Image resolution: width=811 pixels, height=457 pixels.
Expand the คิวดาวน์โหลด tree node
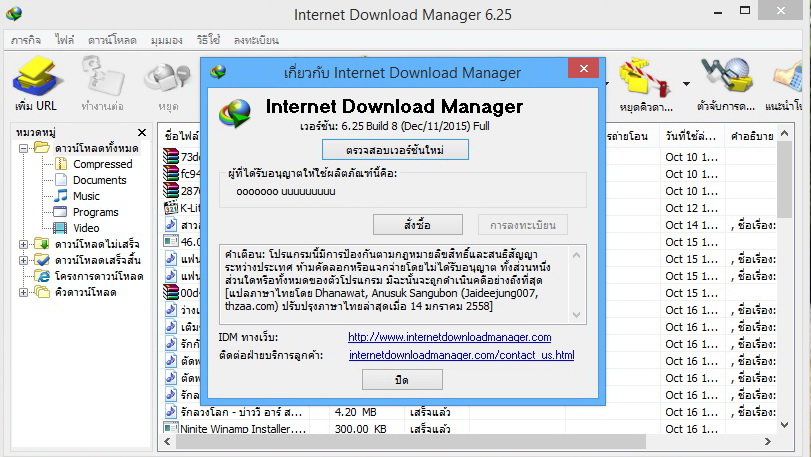23,292
